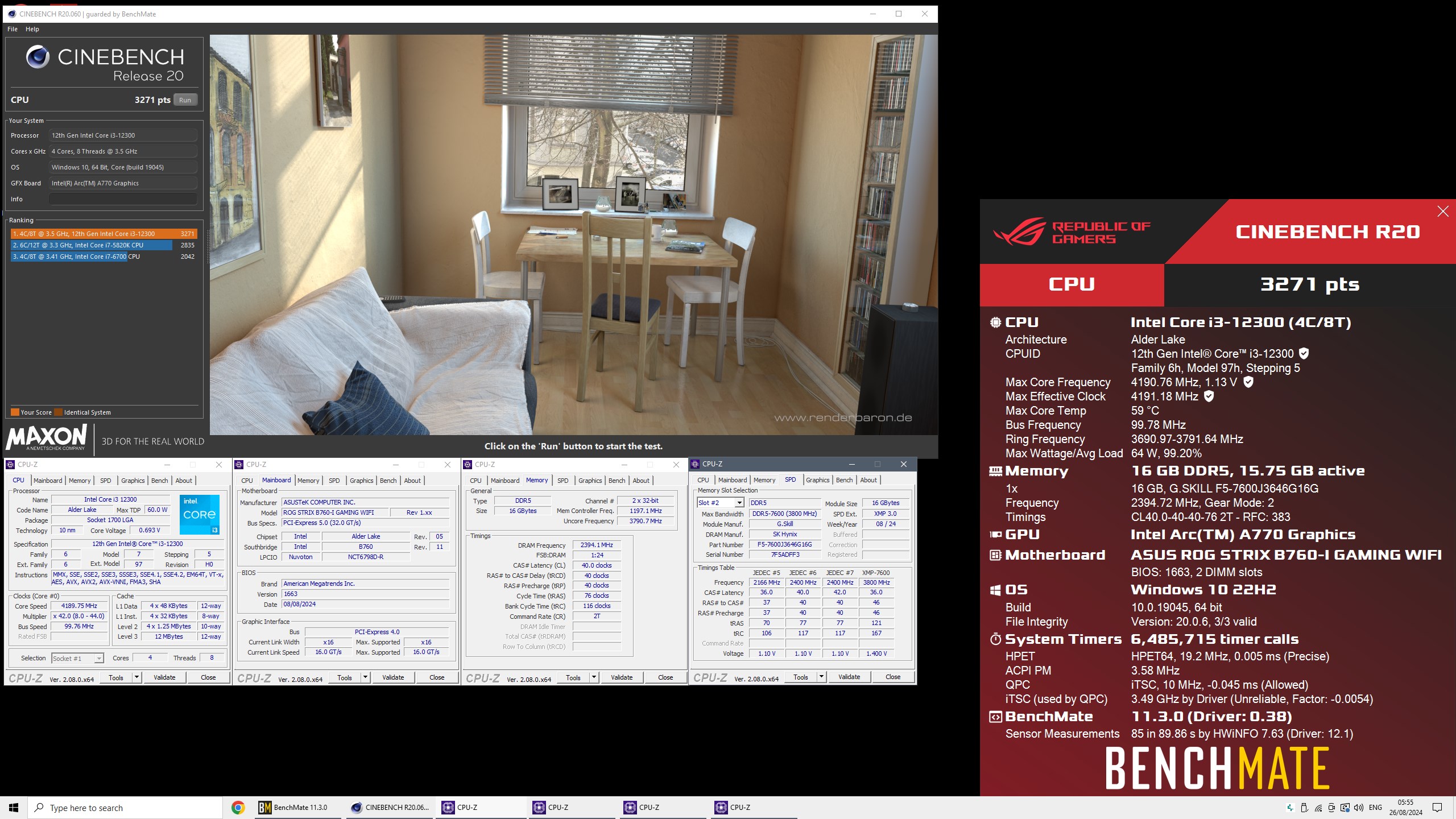Image resolution: width=1456 pixels, height=819 pixels.
Task: Click the part number F5-7600J3646G16G in SPD
Action: [784, 544]
